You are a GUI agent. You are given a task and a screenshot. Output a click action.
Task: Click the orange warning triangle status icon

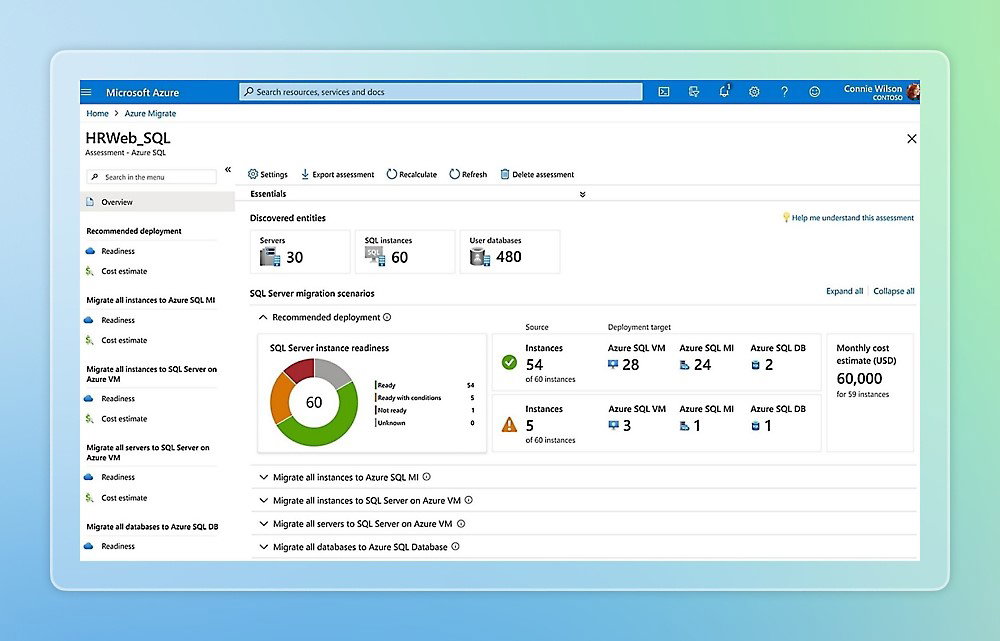pyautogui.click(x=509, y=424)
